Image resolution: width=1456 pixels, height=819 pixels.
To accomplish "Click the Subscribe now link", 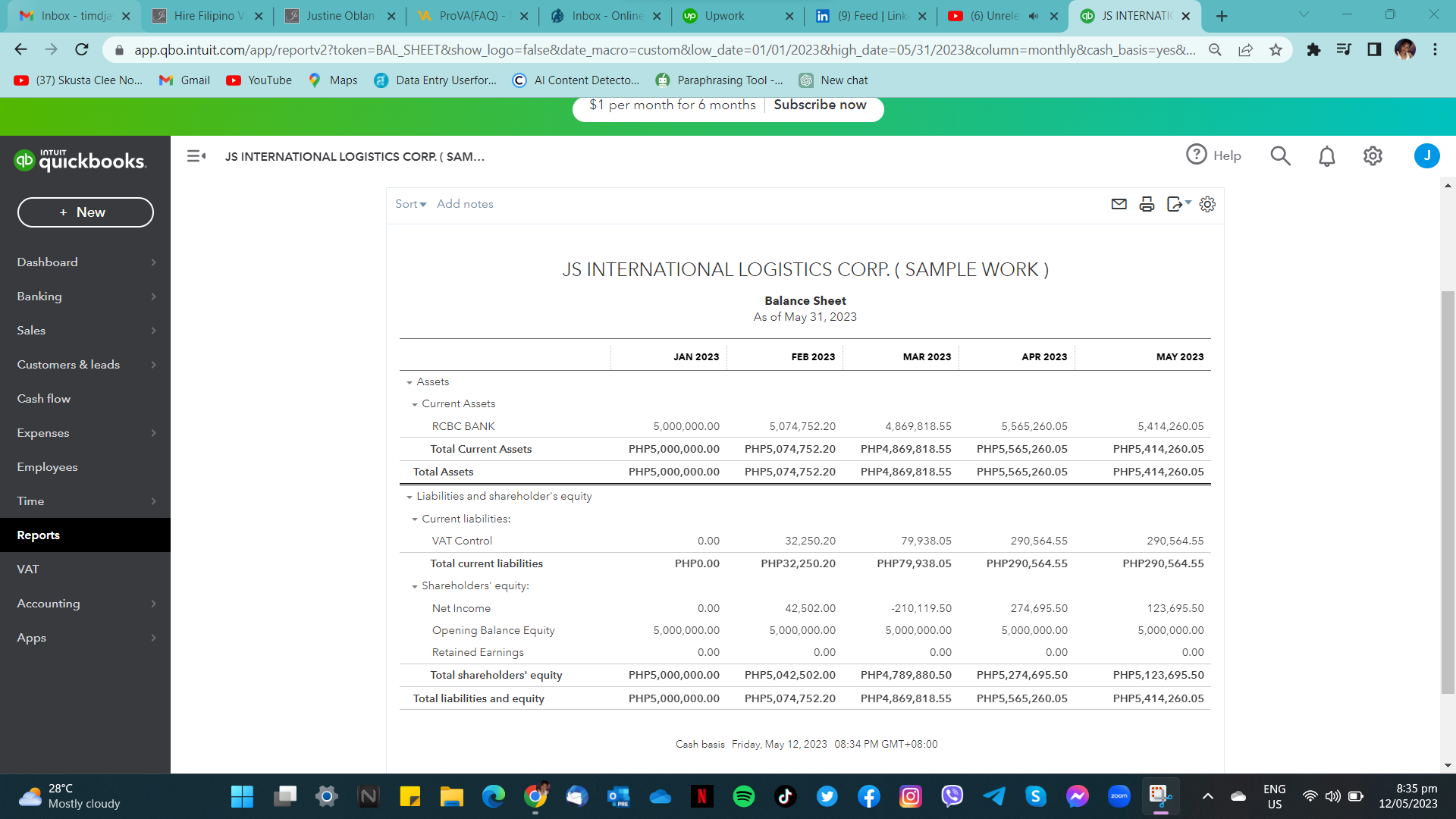I will tap(820, 105).
